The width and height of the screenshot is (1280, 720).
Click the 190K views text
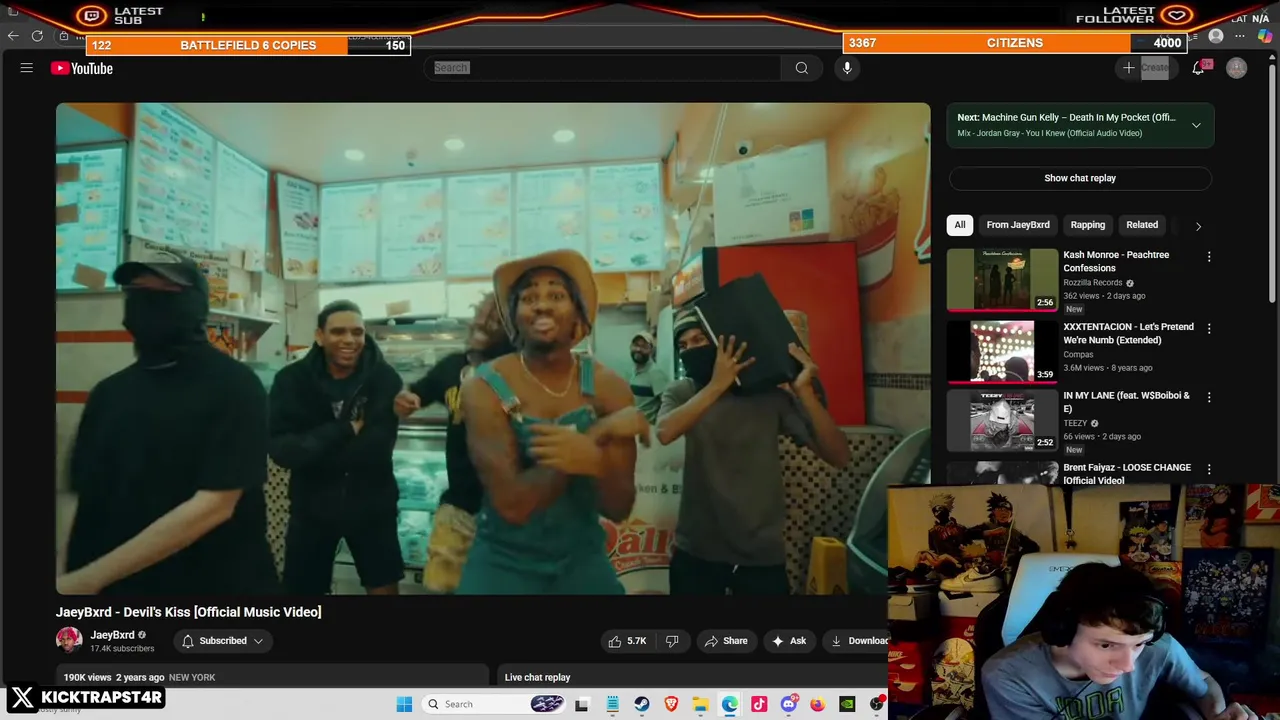(88, 677)
